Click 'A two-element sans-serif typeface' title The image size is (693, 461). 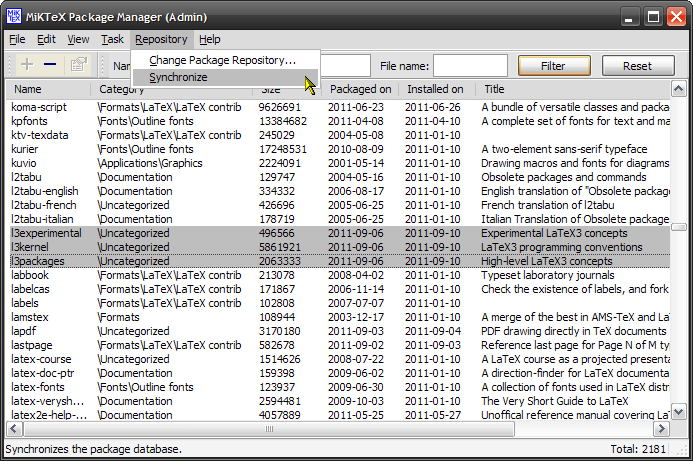[x=564, y=149]
